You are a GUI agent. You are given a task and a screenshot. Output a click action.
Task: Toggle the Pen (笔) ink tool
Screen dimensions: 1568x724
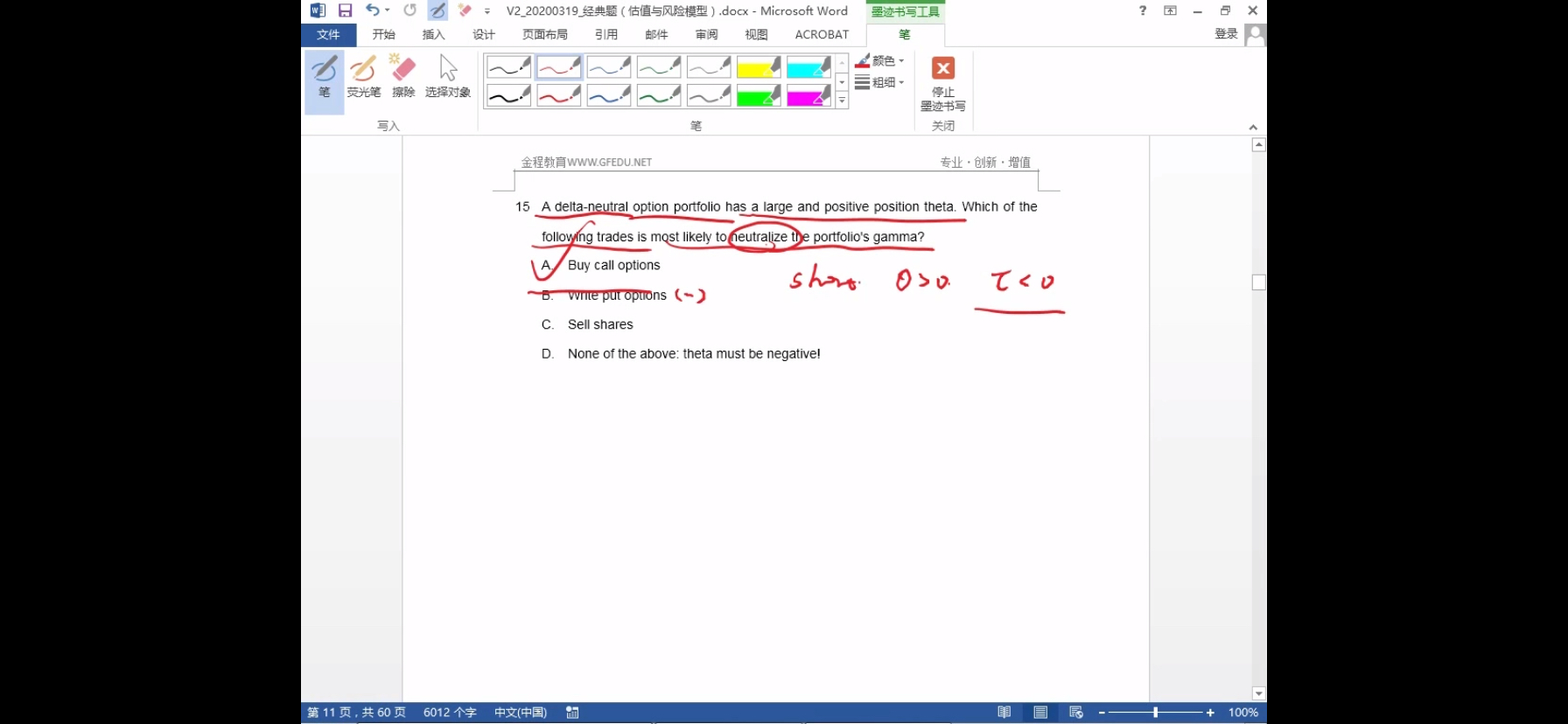point(324,76)
